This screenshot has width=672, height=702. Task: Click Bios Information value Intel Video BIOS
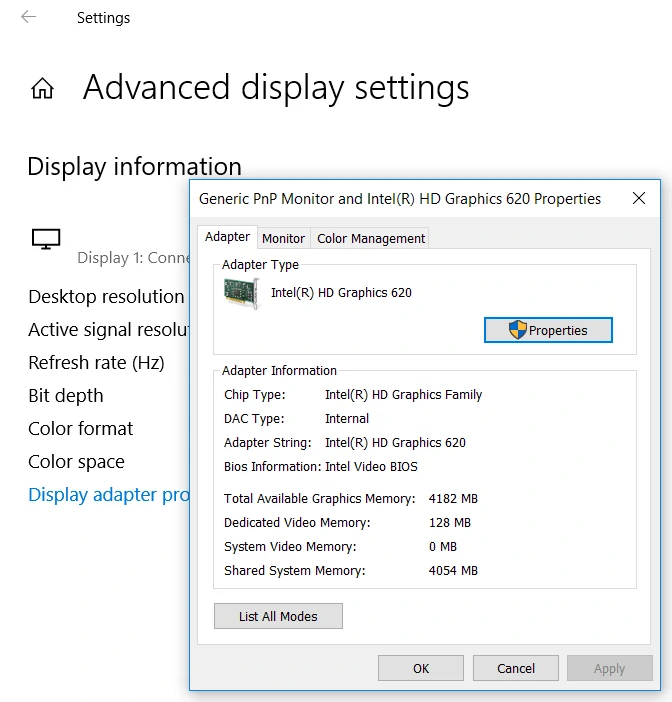click(x=371, y=467)
